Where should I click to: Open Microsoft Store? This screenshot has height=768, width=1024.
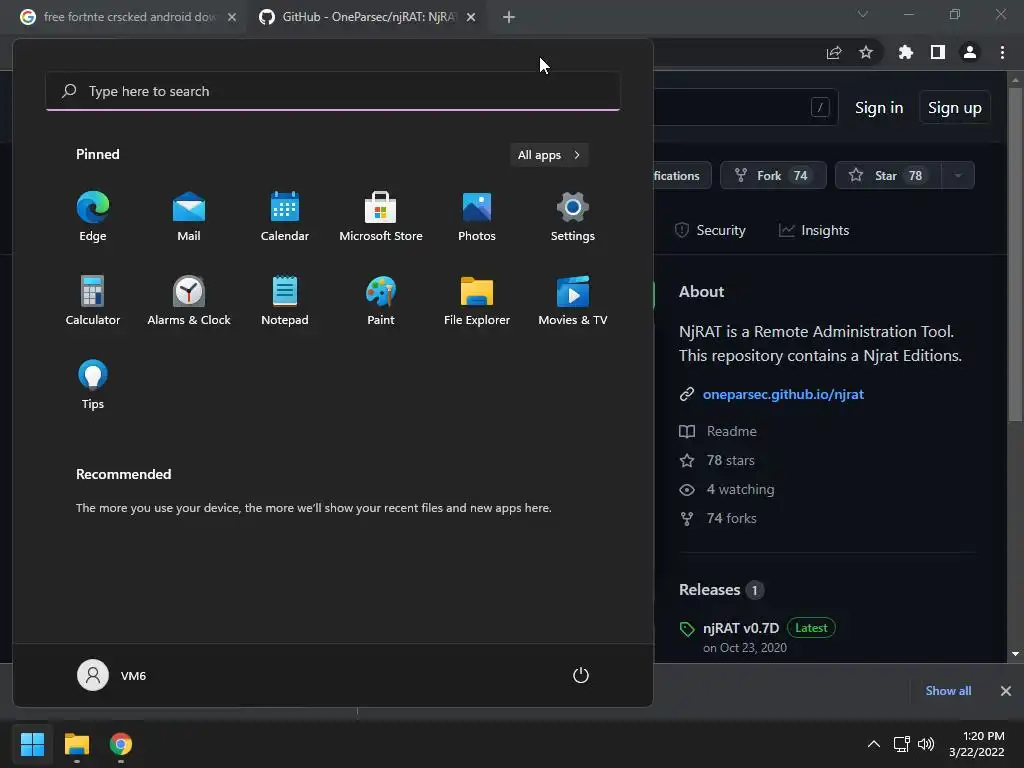(x=381, y=217)
